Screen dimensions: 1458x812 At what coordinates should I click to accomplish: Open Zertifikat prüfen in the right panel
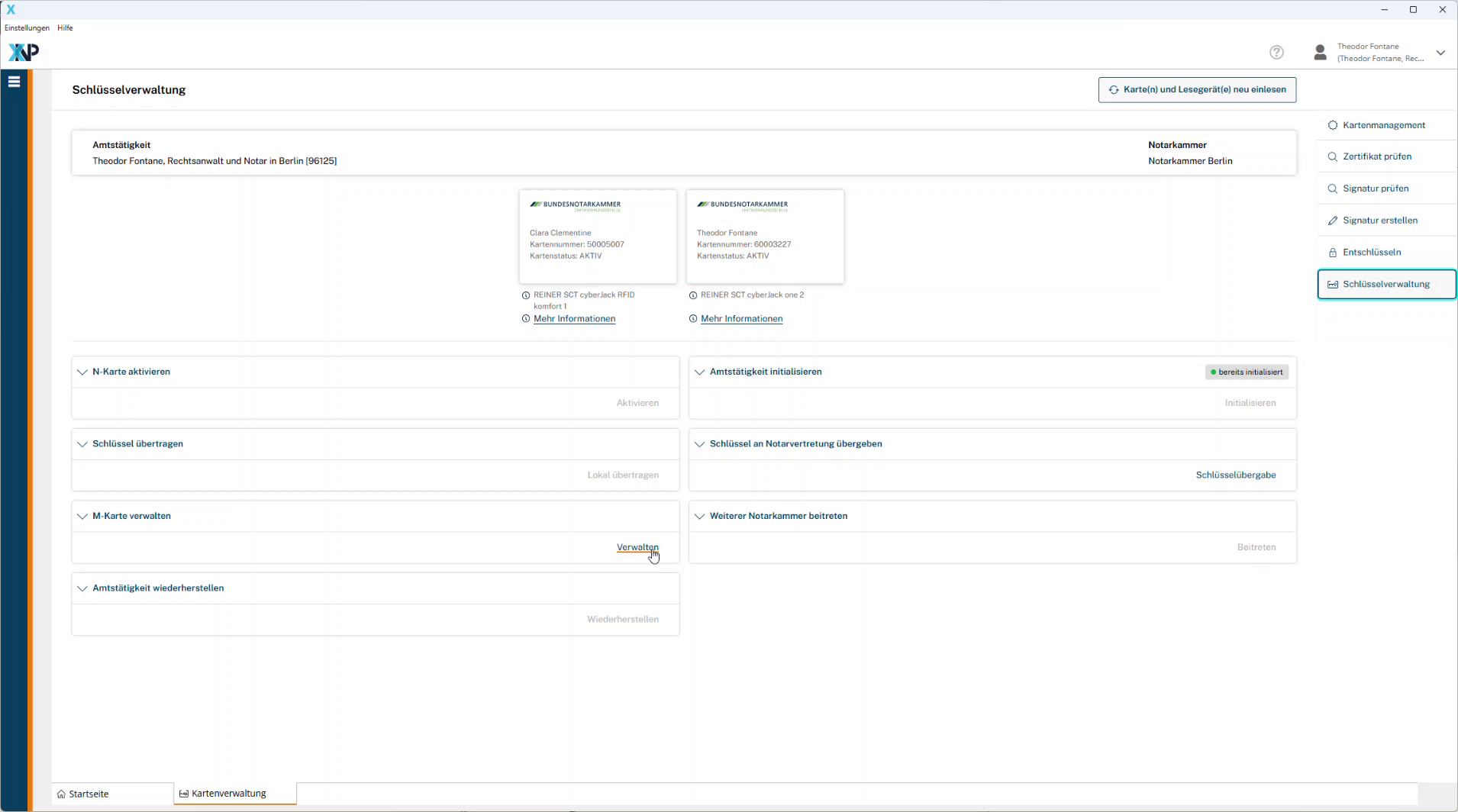(x=1376, y=156)
